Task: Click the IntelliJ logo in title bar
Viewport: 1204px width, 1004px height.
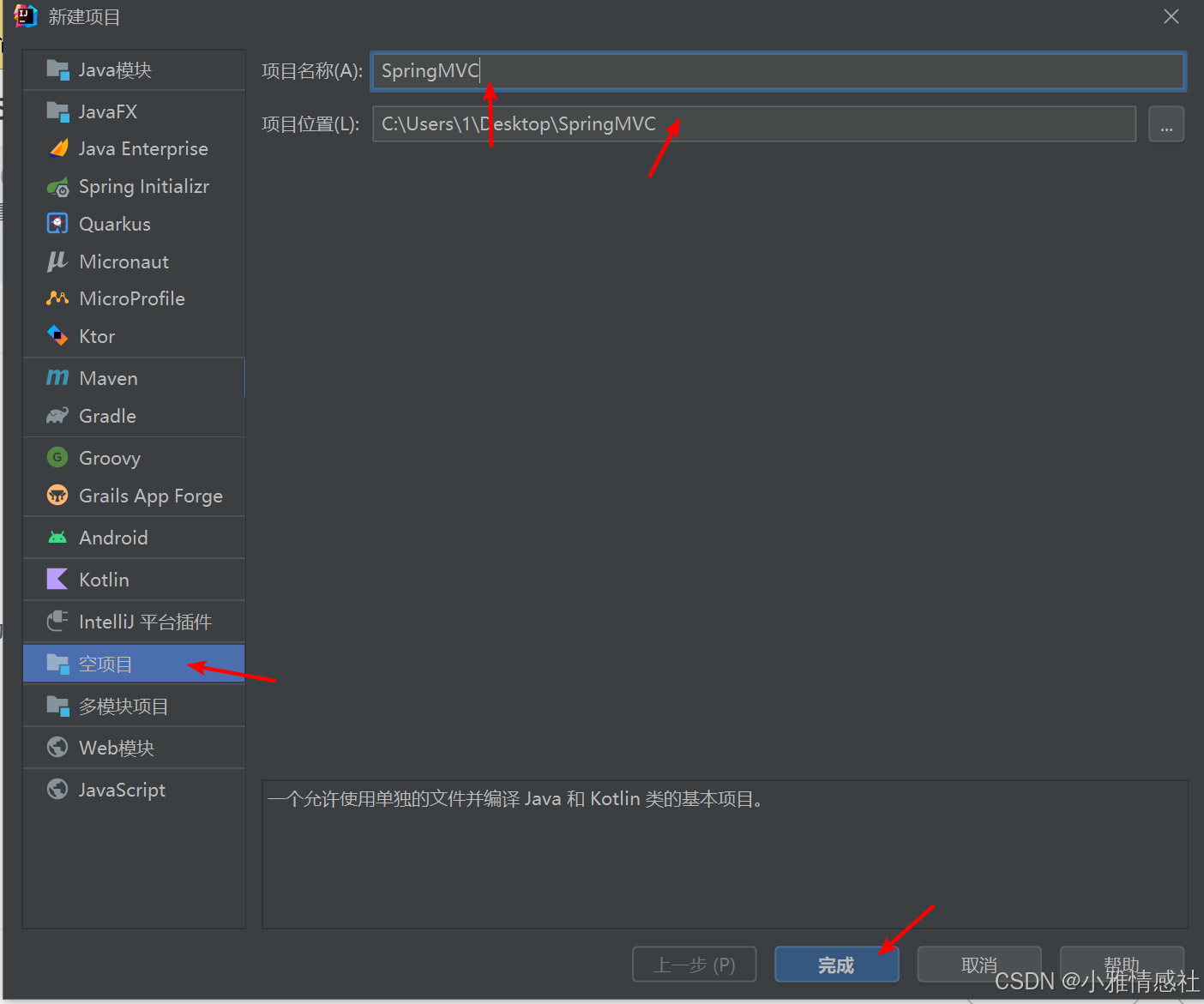Action: click(x=26, y=16)
